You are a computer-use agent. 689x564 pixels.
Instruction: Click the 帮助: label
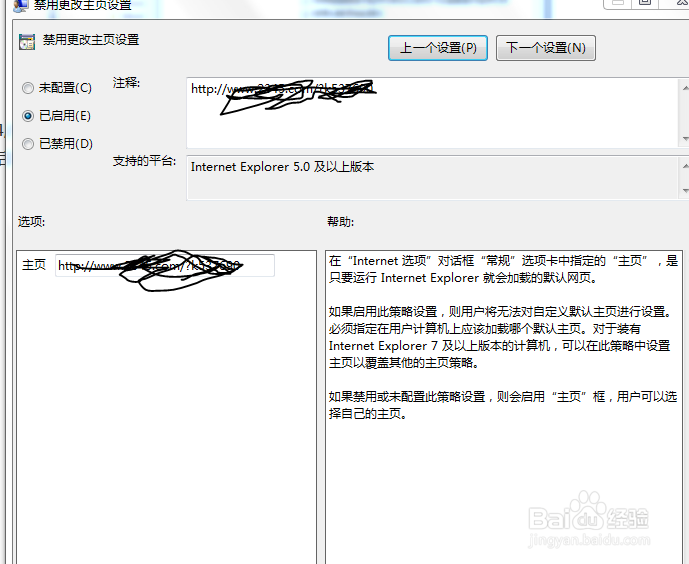pos(341,222)
